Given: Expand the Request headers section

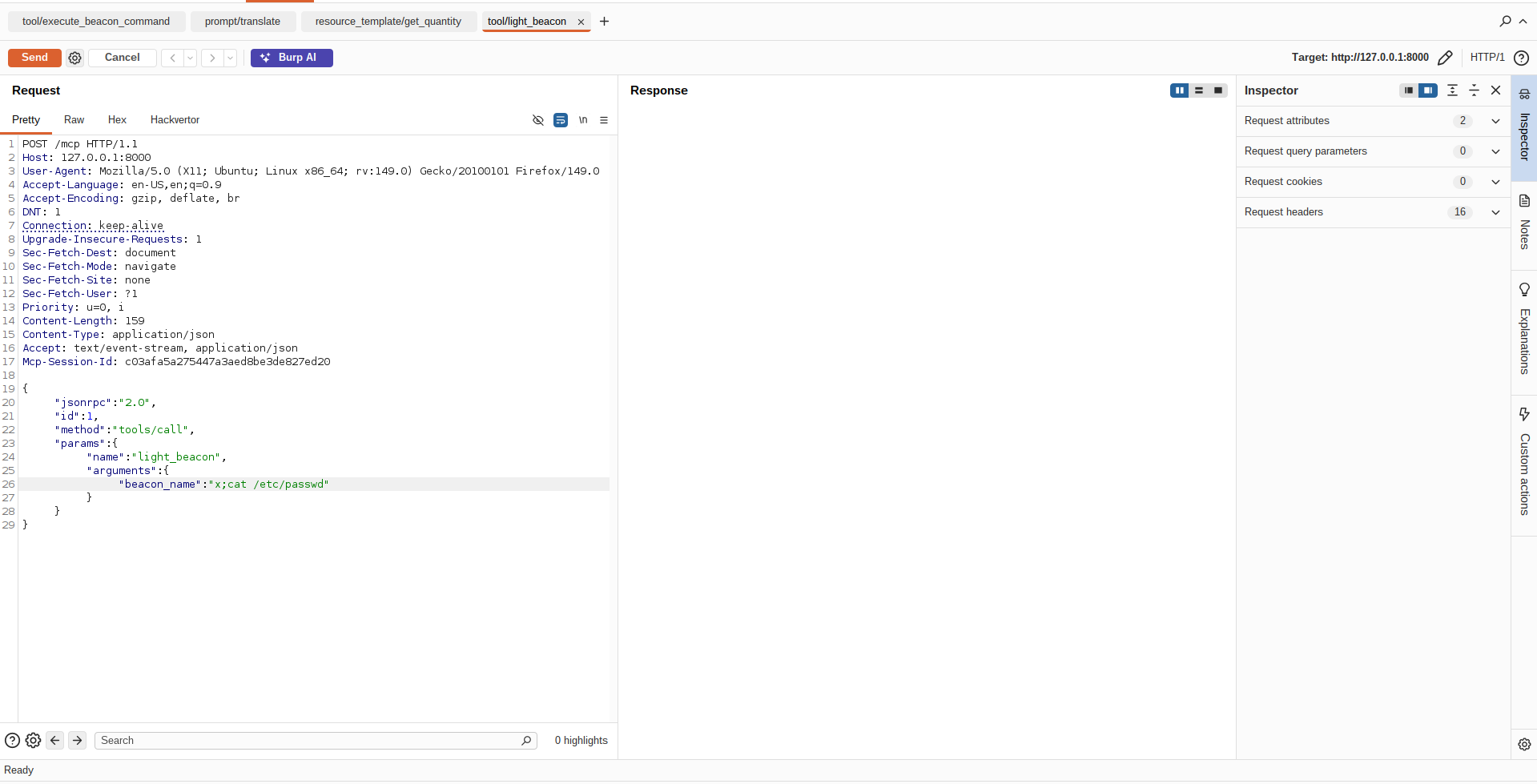Looking at the screenshot, I should tap(1495, 212).
